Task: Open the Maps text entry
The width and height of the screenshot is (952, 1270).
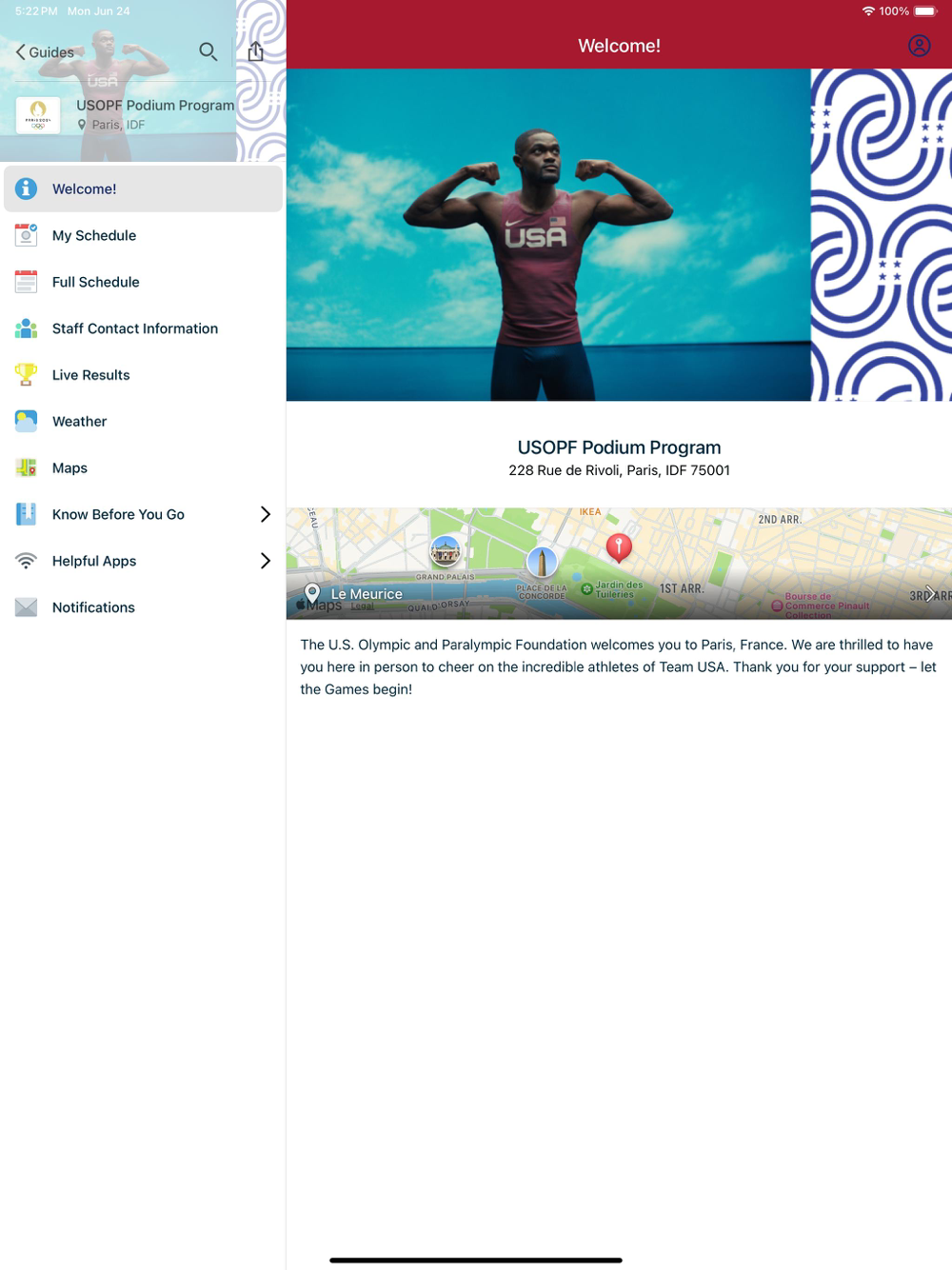Action: click(69, 467)
